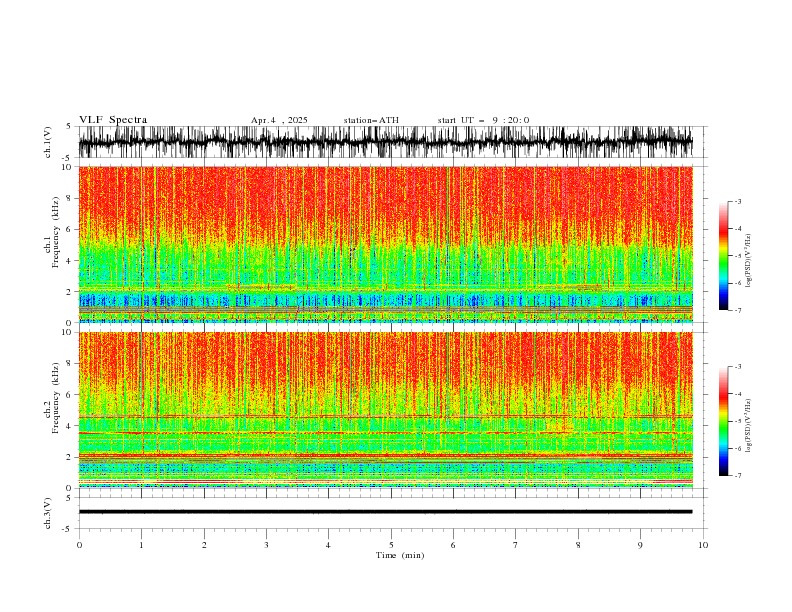The height and width of the screenshot is (612, 792).
Task: Click the ch.2 spectrogram color bar
Action: tap(723, 421)
